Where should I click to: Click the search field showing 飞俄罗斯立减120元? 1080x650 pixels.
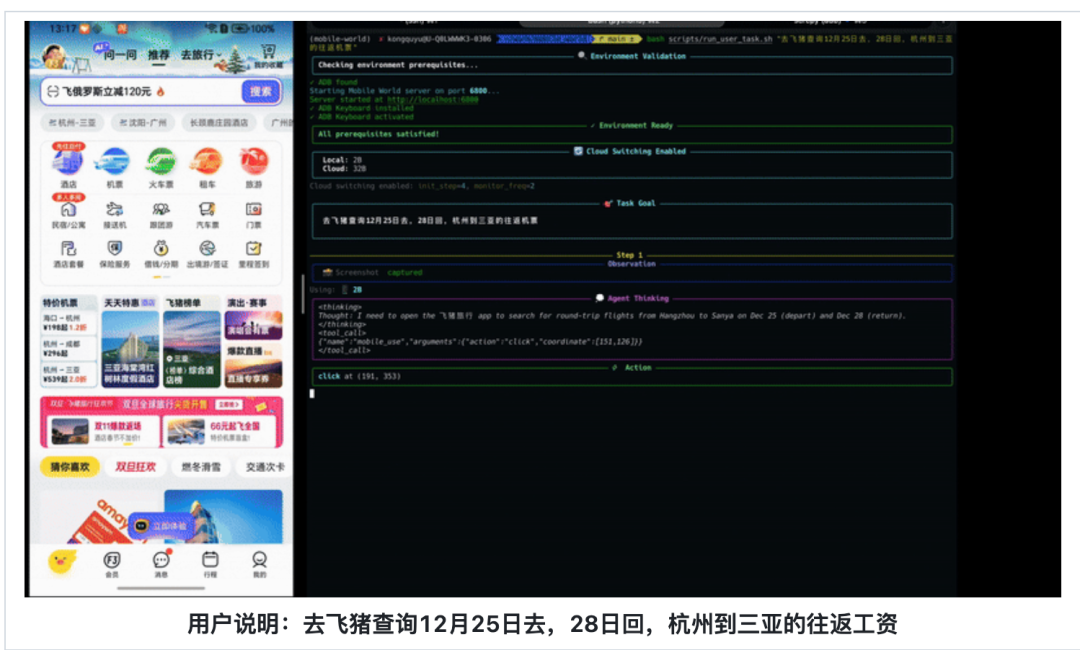(x=140, y=92)
